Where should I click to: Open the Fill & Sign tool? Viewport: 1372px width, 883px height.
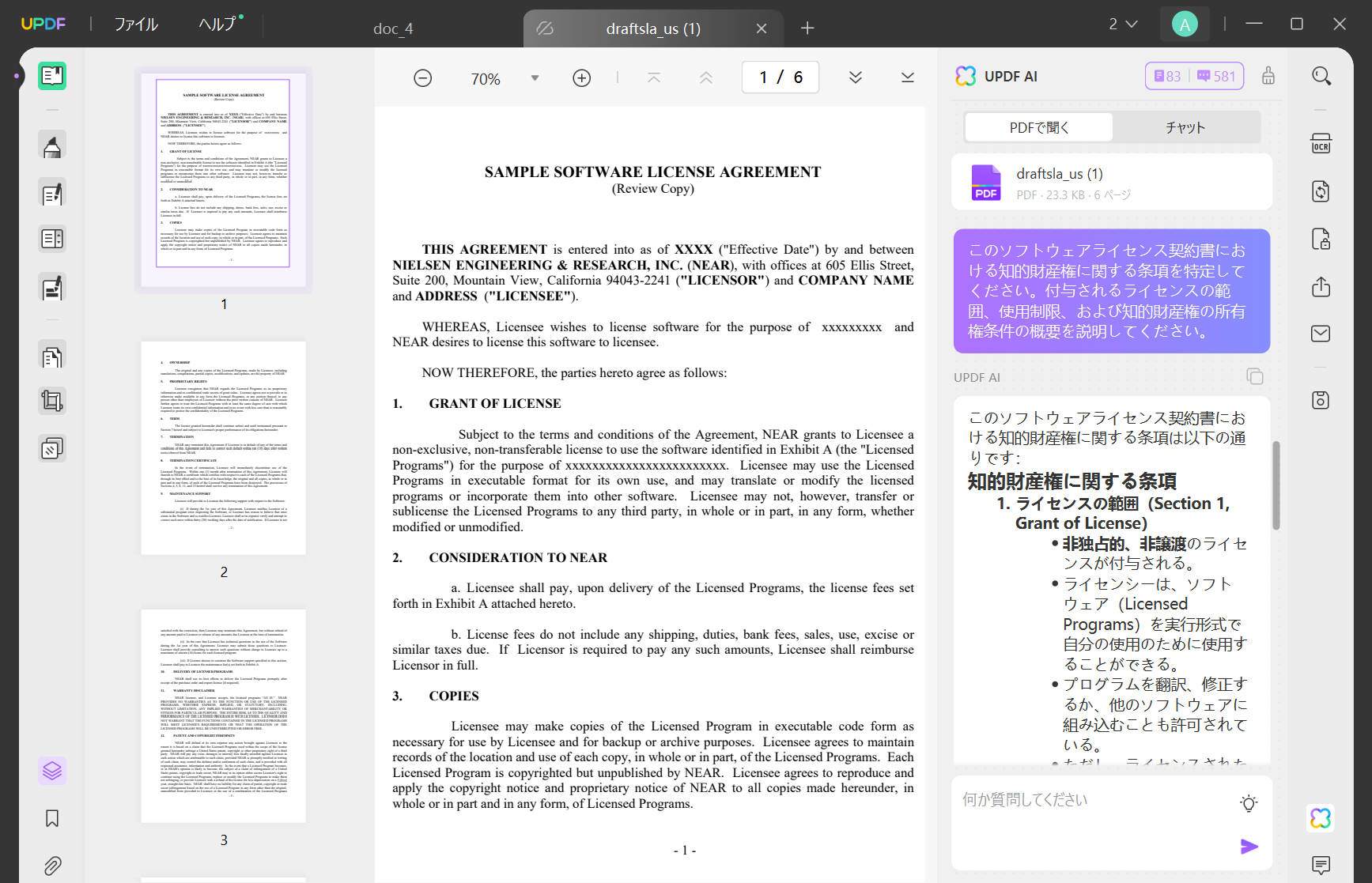click(52, 288)
